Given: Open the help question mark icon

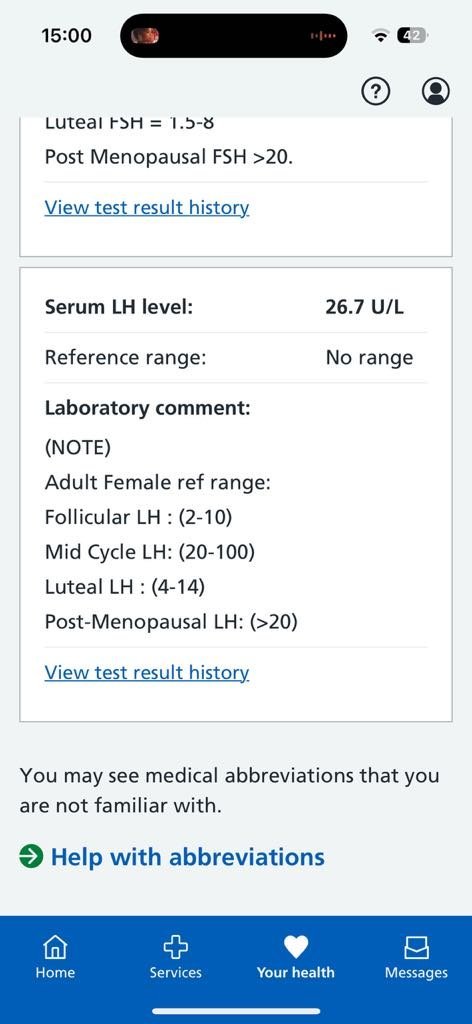Looking at the screenshot, I should point(375,92).
